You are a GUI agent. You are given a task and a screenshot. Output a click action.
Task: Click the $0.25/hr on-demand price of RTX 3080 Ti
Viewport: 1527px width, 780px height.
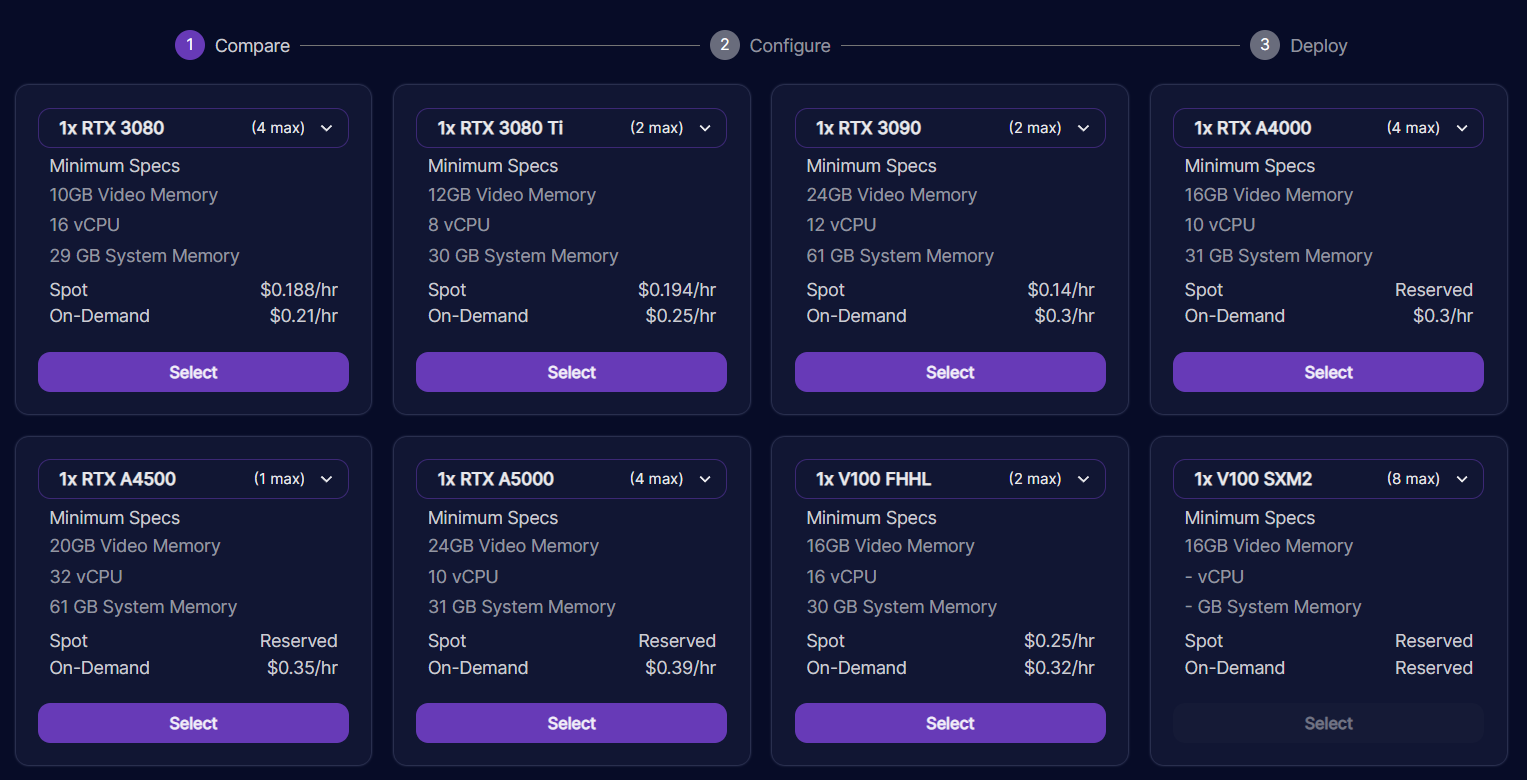click(681, 316)
